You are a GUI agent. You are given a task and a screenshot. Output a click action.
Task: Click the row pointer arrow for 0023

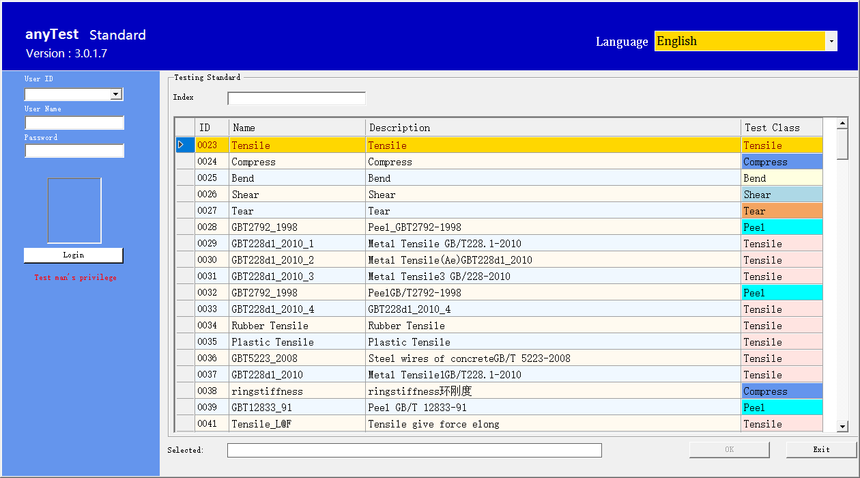tap(182, 145)
